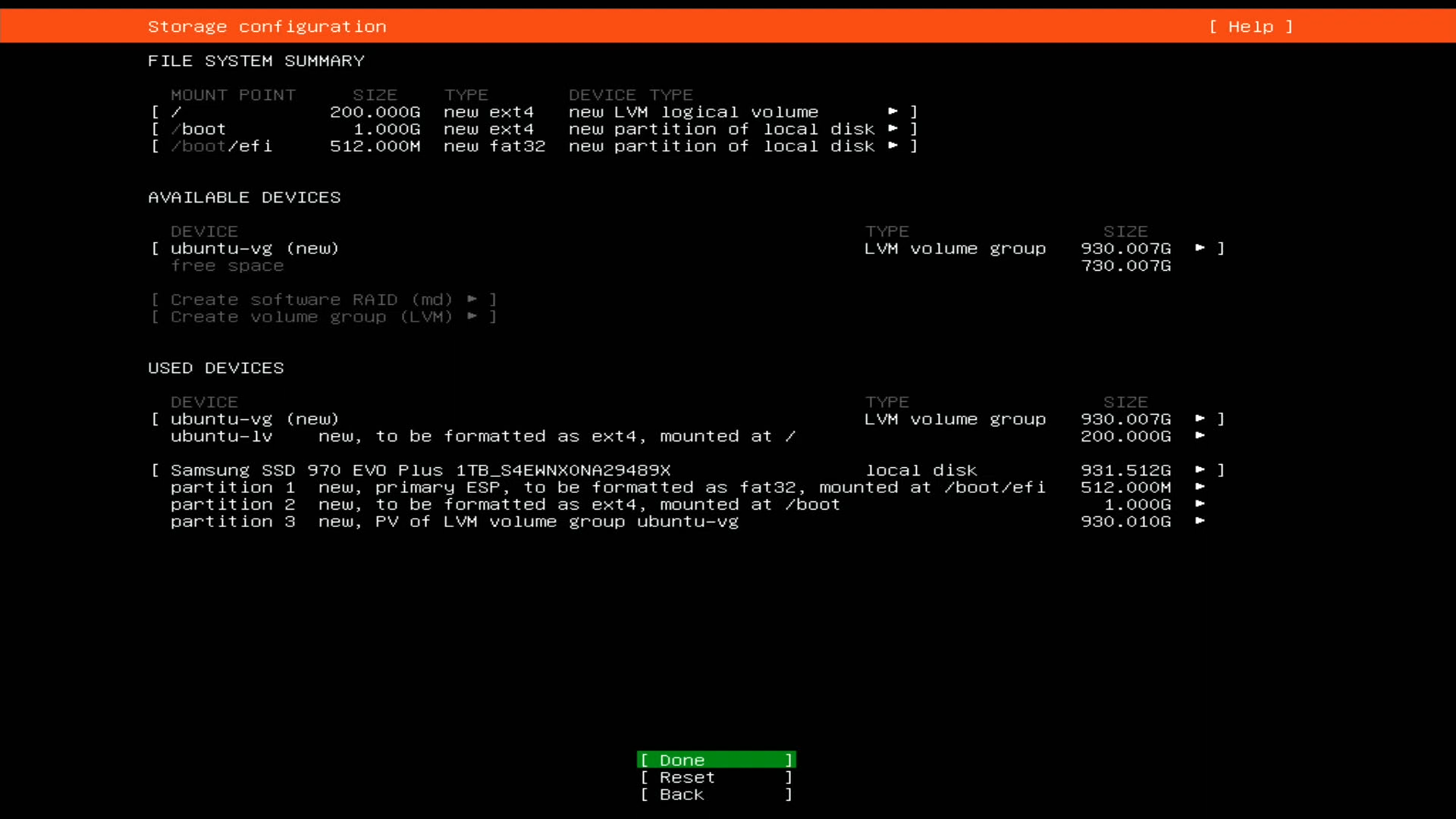Click Done to confirm storage configuration

click(x=716, y=760)
